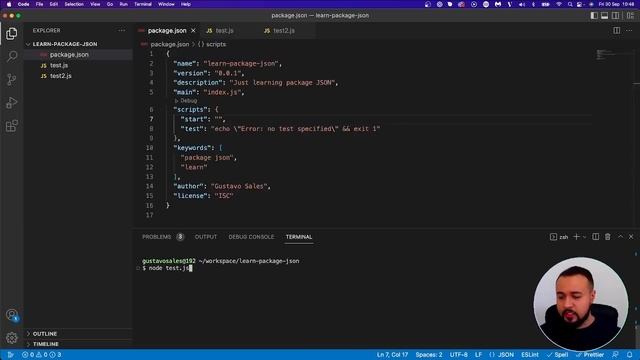Screen dimensions: 640x360
Task: Open notifications bell icon
Action: pyautogui.click(x=630, y=355)
